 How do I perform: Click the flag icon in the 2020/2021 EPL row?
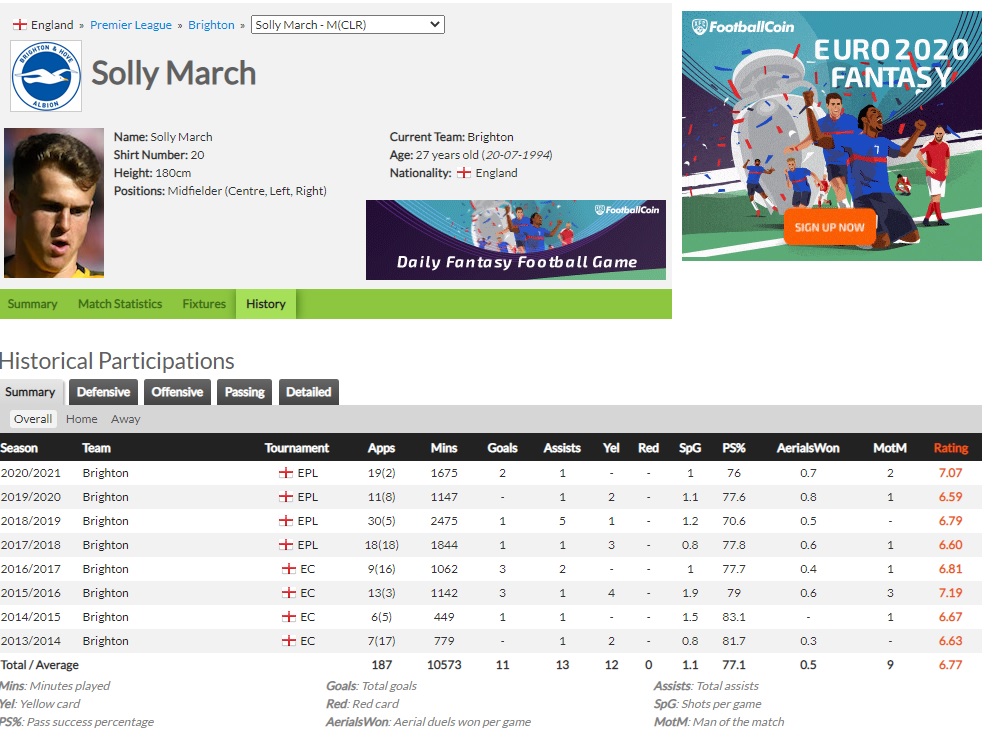pos(286,473)
